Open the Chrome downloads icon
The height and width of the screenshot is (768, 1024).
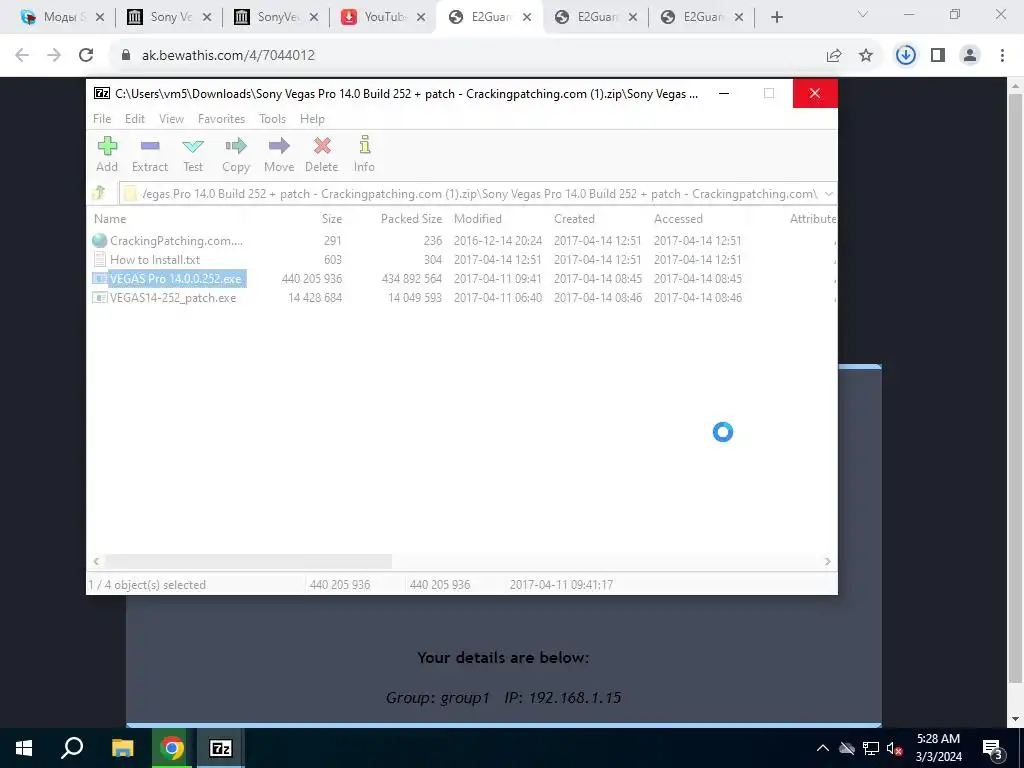click(905, 56)
